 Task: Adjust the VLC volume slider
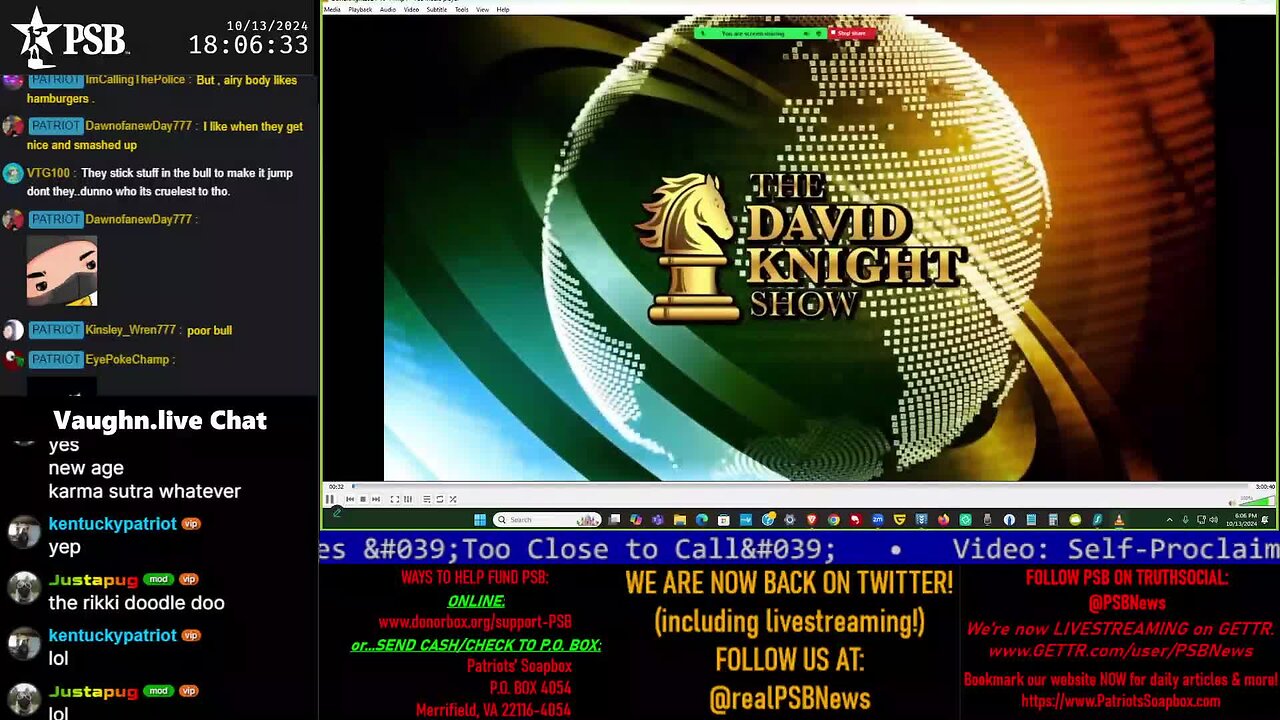tap(1256, 500)
